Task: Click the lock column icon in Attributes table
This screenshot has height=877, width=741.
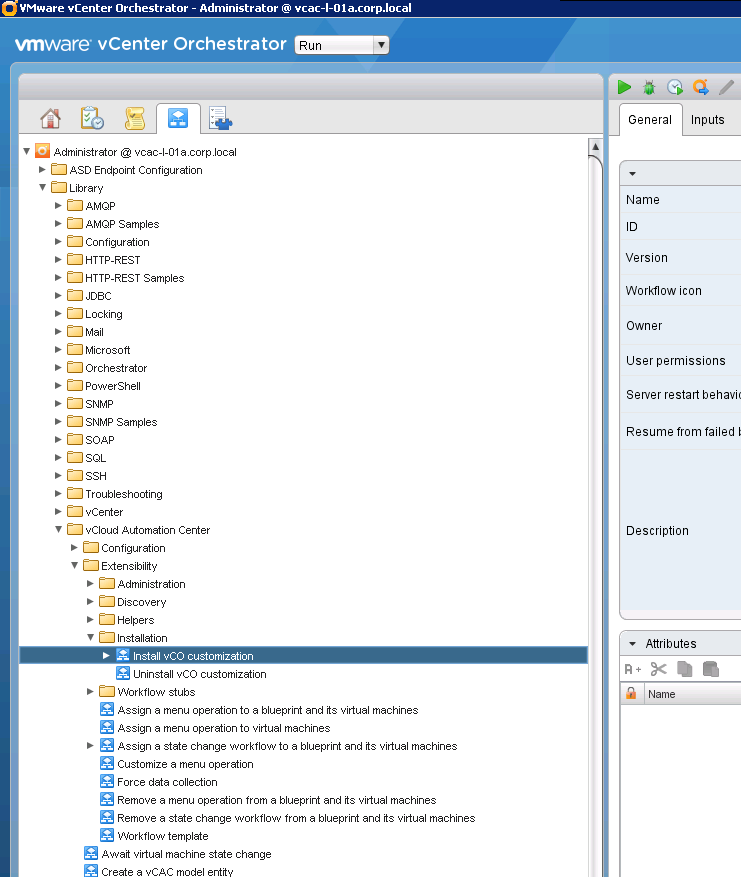Action: click(631, 694)
